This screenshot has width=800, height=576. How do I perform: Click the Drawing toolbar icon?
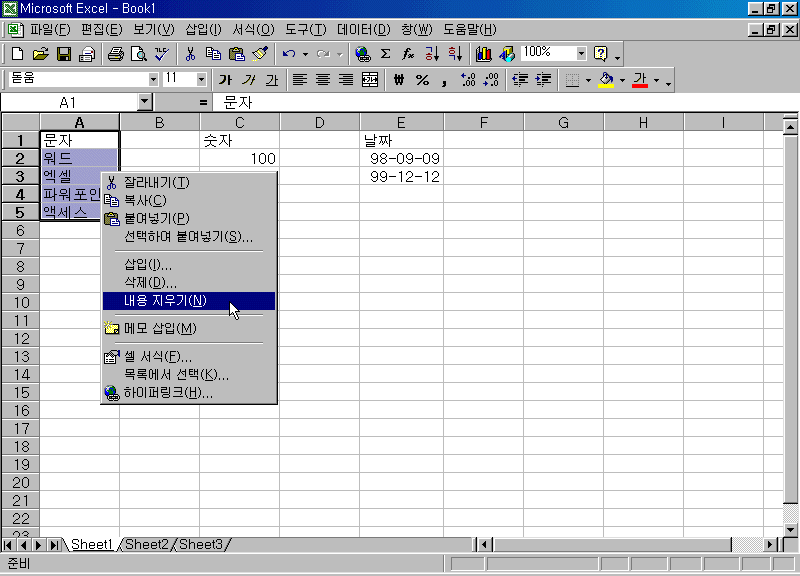click(x=507, y=54)
